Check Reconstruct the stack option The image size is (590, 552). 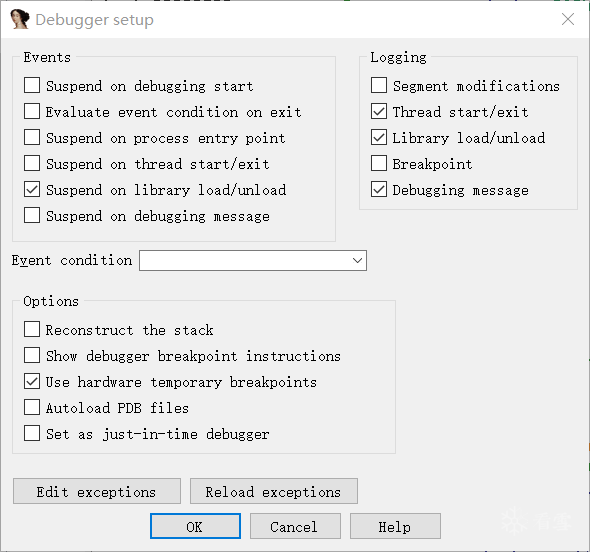click(32, 329)
